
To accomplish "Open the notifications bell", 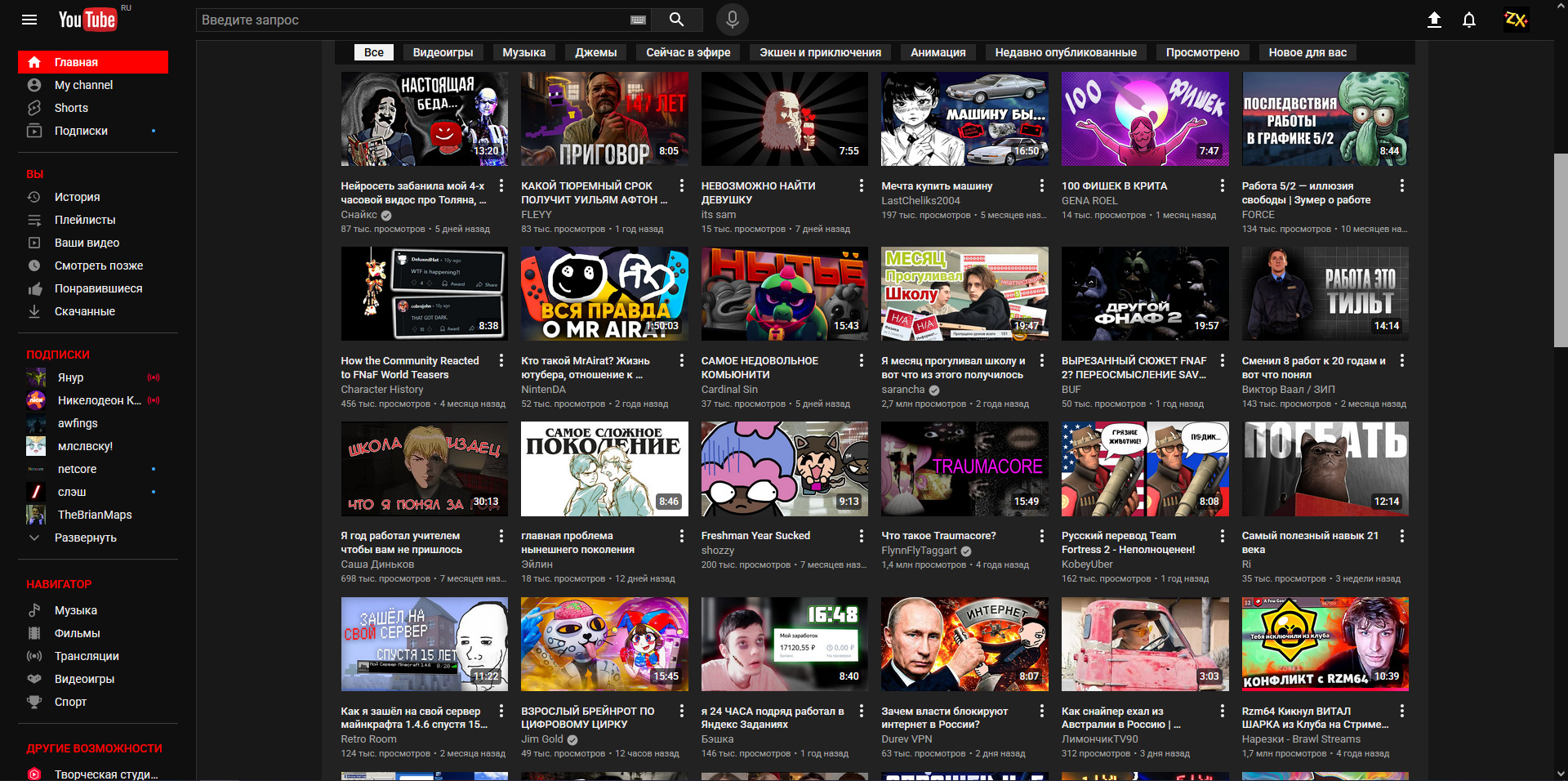I will click(1469, 20).
